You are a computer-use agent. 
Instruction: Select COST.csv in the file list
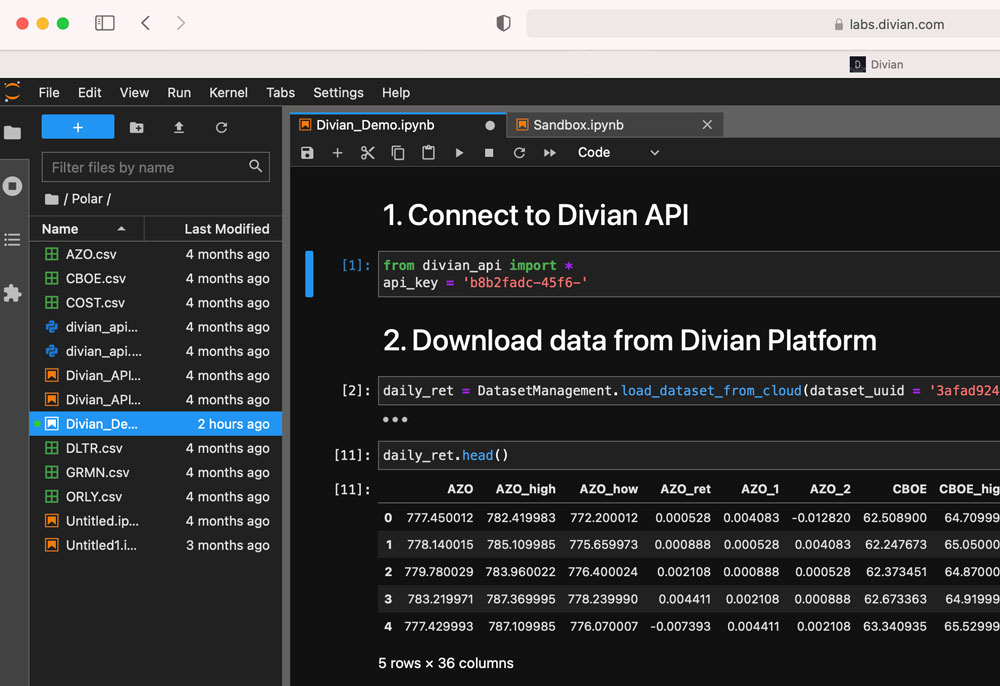point(156,302)
